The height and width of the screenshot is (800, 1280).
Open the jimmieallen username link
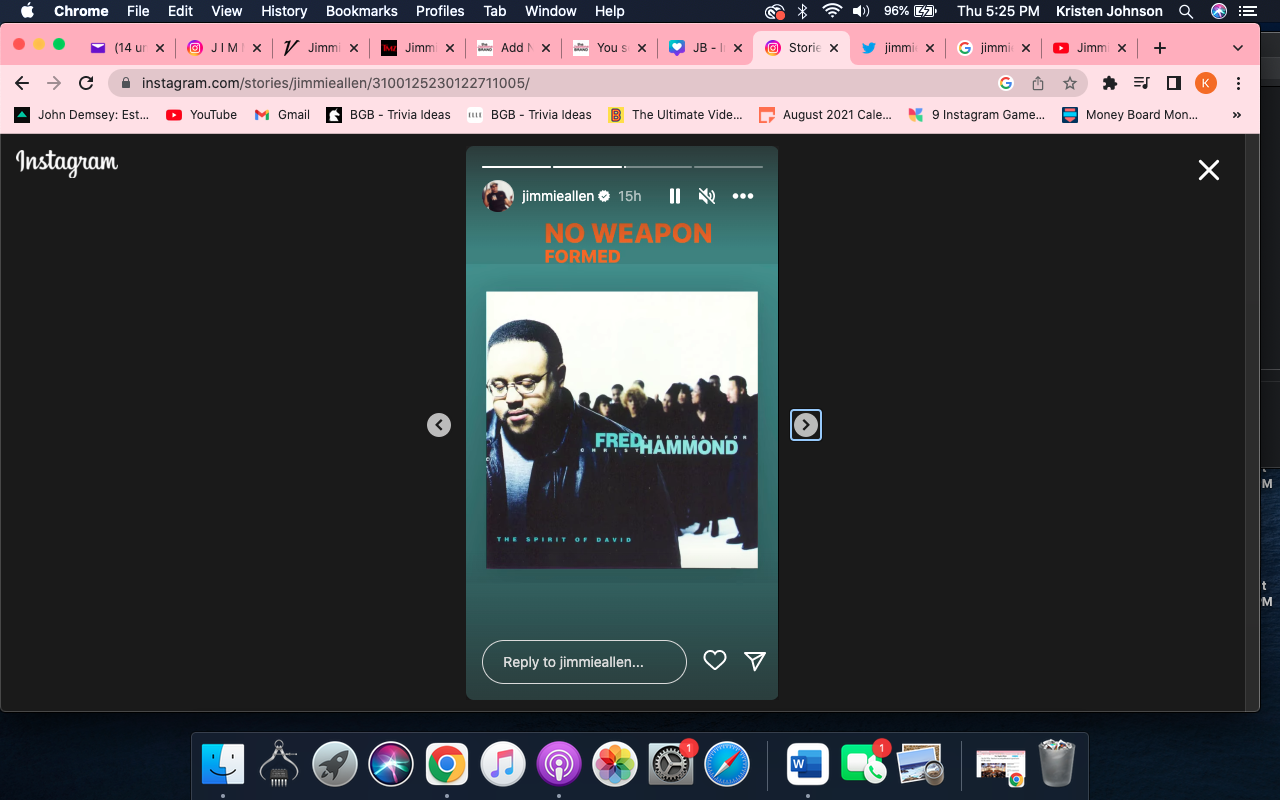(x=558, y=196)
